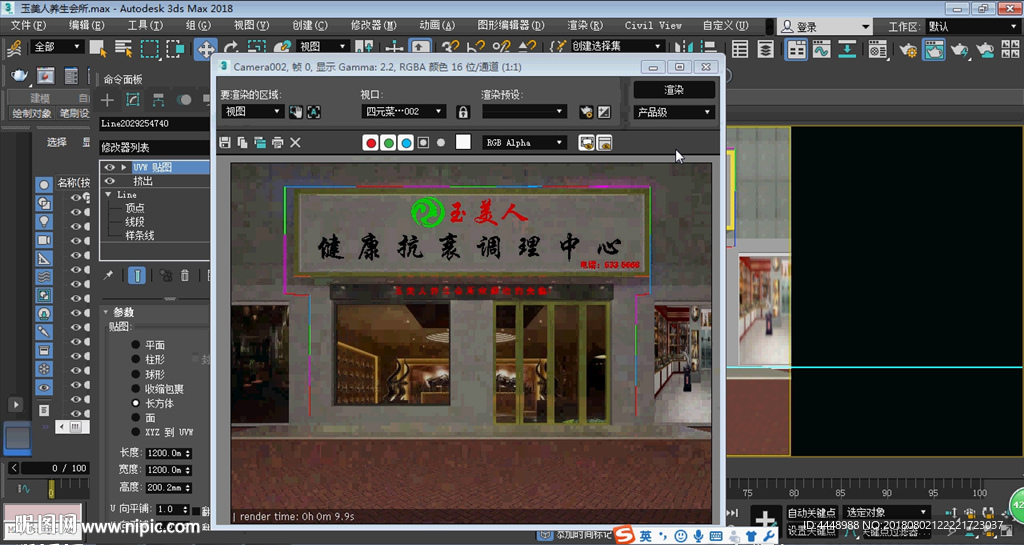Click the Print Image icon
This screenshot has width=1024, height=545.
coord(277,143)
